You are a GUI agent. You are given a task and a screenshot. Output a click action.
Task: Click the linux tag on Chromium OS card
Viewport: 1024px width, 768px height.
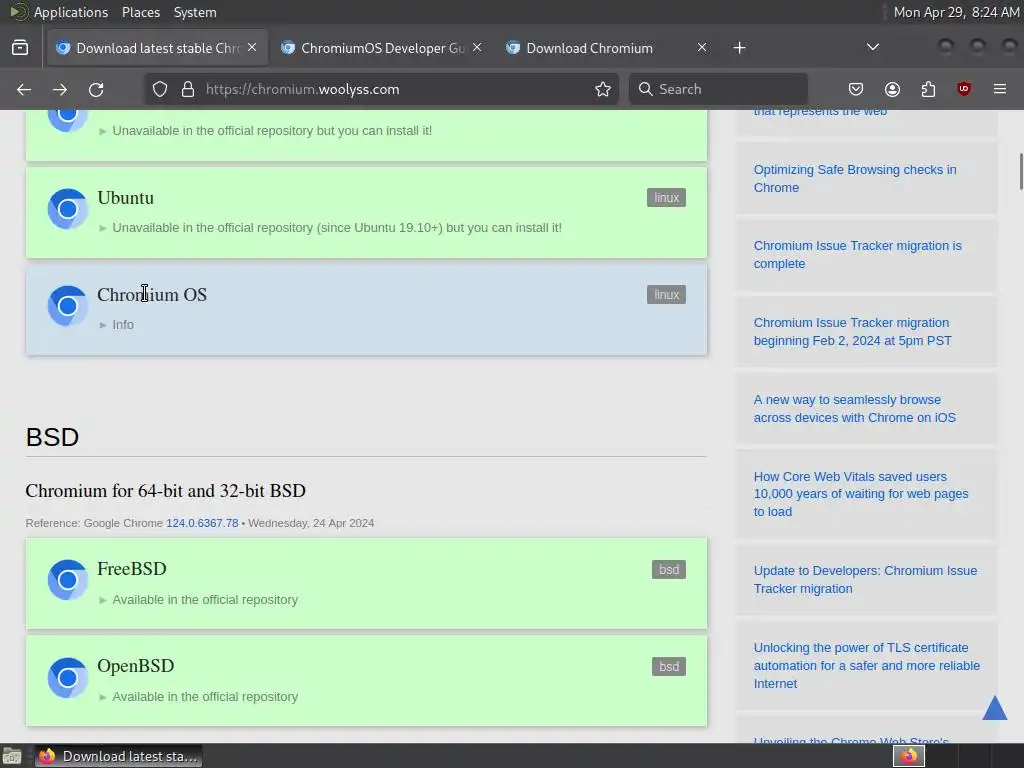coord(666,295)
